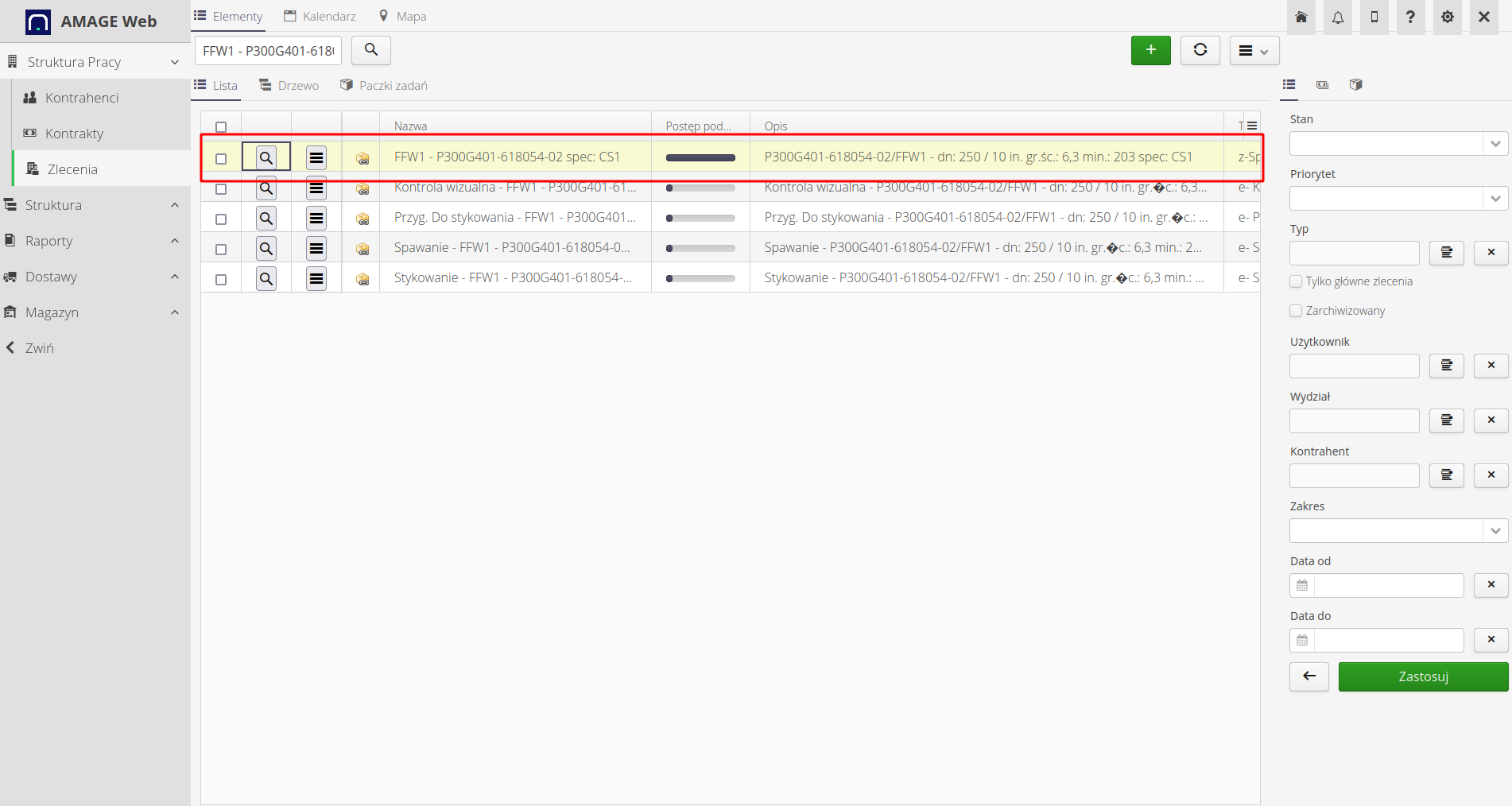Screen dimensions: 1512x806
Task: Refresh the orders list
Action: 1200,50
